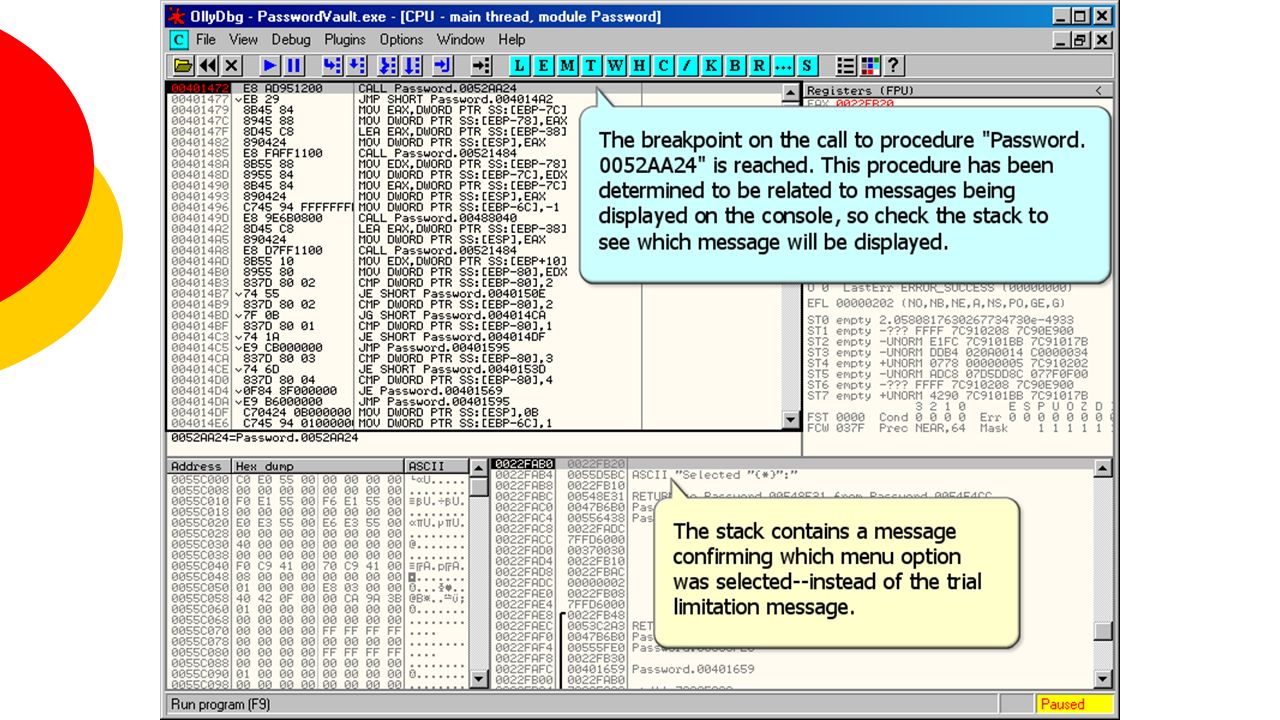Select dump row at address 0055C000
The image size is (1280, 720).
(x=317, y=479)
